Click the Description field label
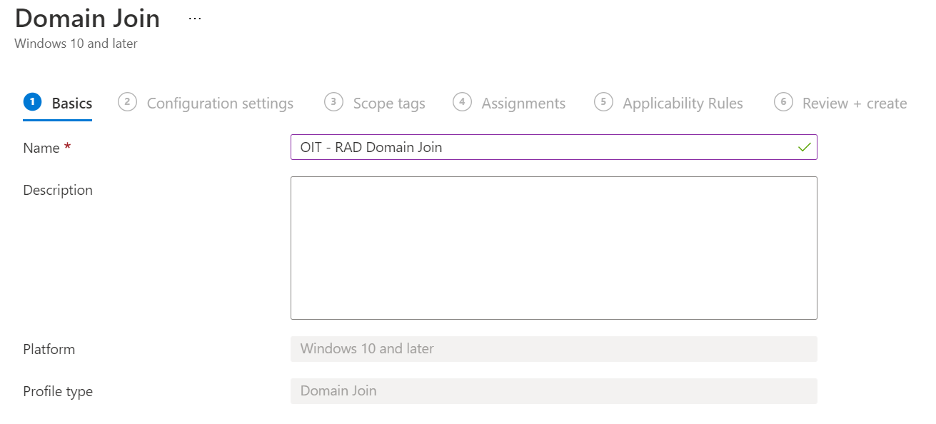Viewport: 936px width, 424px height. [58, 190]
